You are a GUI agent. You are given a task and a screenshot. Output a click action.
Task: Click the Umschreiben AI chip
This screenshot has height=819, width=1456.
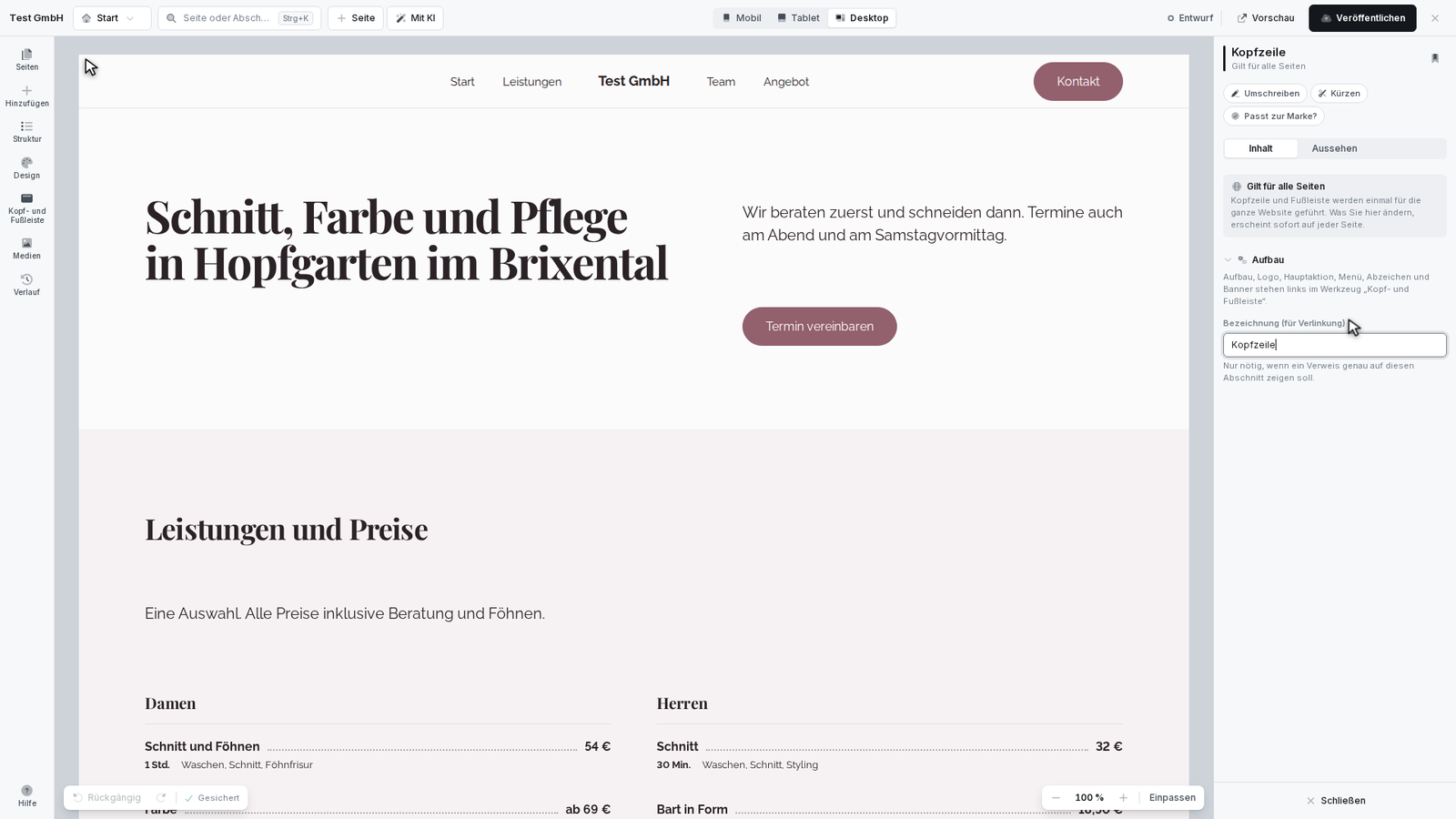tap(1265, 94)
